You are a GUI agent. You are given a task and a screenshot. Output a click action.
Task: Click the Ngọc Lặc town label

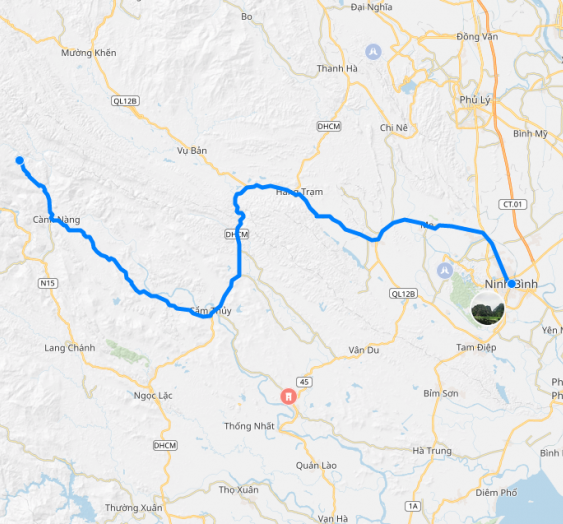coord(153,396)
